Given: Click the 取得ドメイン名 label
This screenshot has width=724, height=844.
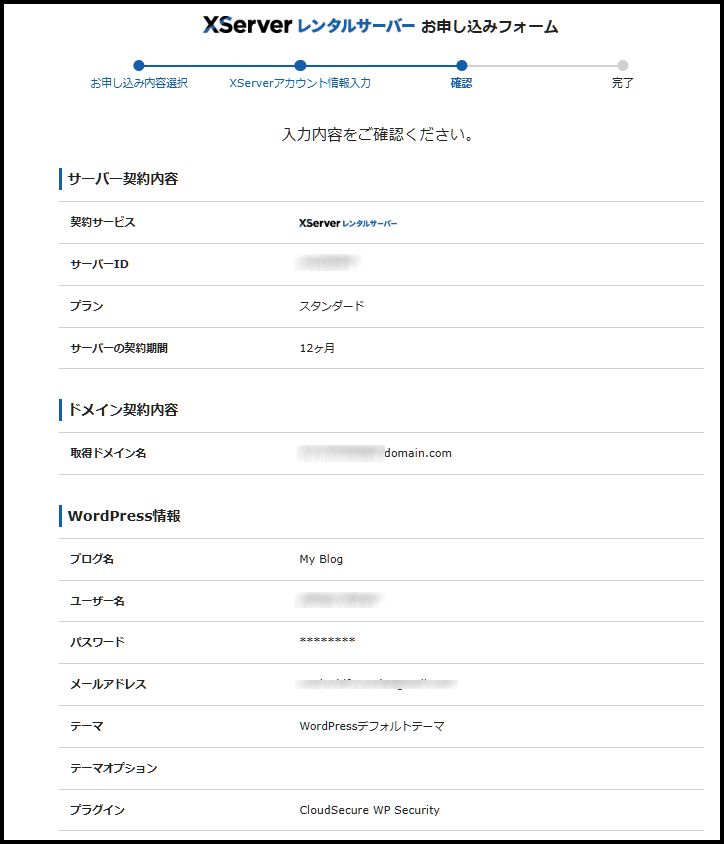Looking at the screenshot, I should coord(108,453).
